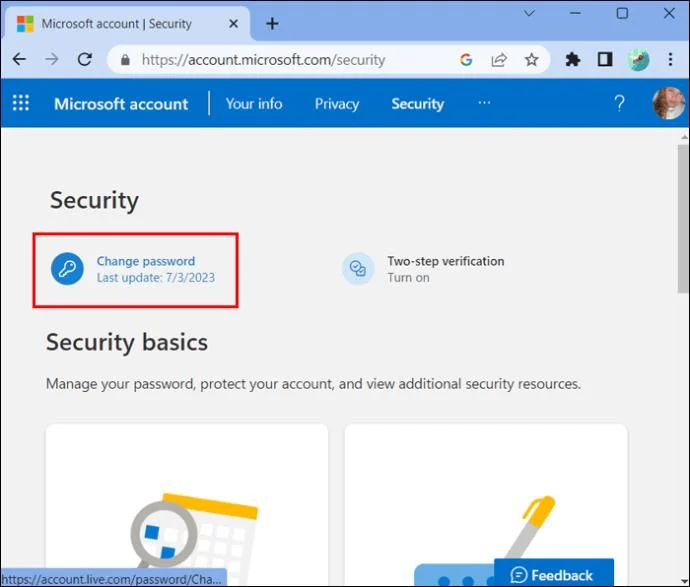The height and width of the screenshot is (587, 690).
Task: Bookmark this page with star icon
Action: point(532,59)
